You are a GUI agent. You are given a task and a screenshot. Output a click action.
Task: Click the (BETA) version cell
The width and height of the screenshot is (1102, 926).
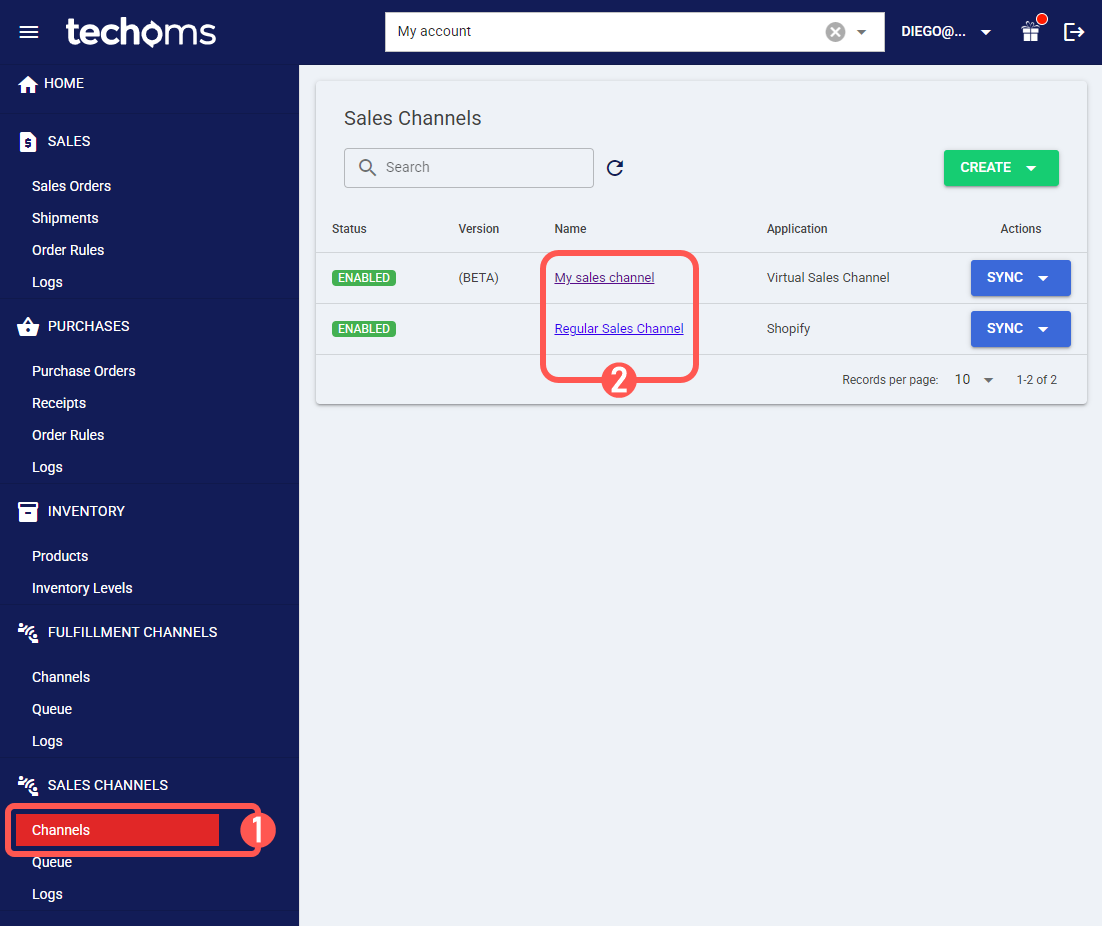pyautogui.click(x=478, y=278)
